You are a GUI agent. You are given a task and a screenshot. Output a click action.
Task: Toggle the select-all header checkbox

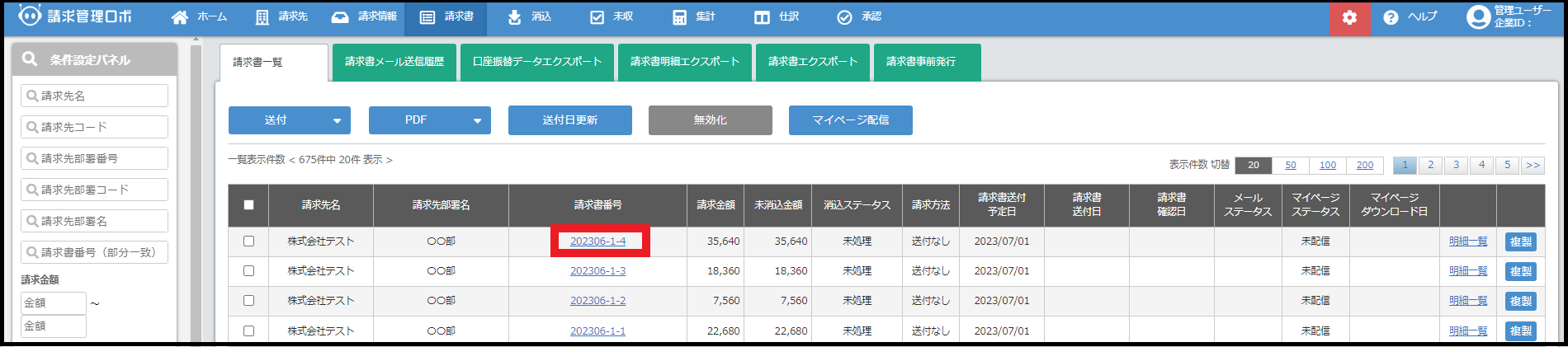point(248,204)
